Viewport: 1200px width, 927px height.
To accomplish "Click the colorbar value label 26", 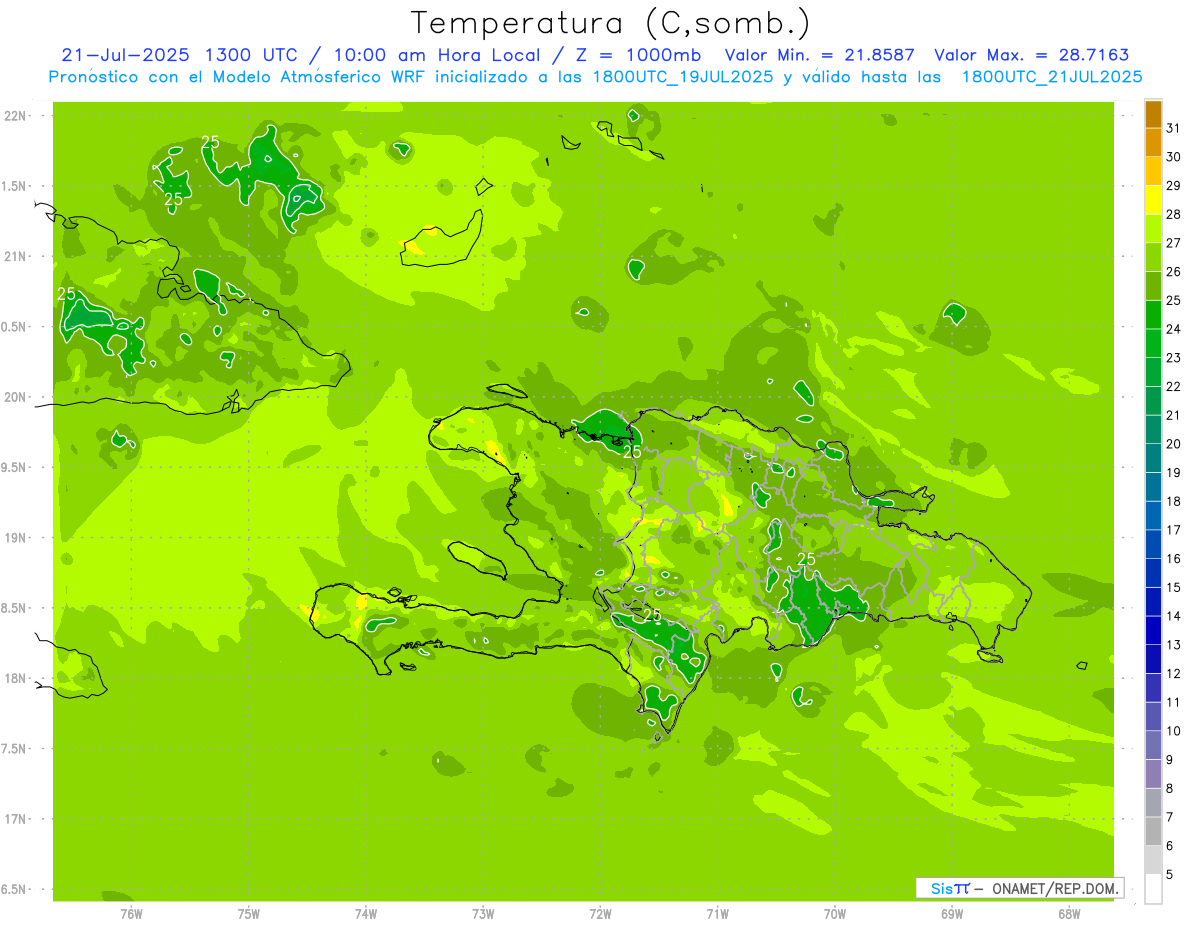I will (x=1174, y=271).
